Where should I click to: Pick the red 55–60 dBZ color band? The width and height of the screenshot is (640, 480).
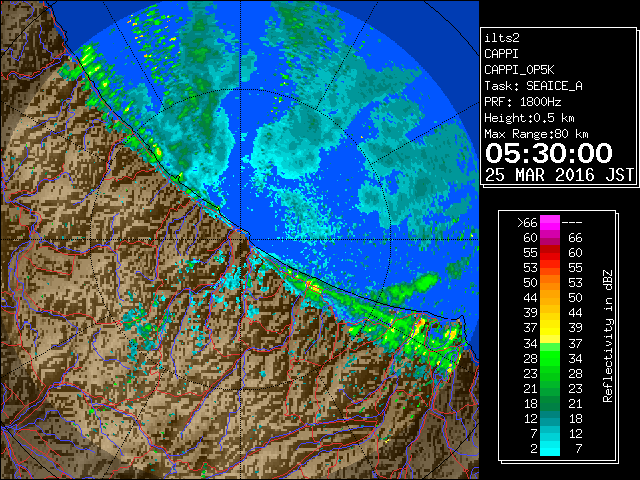point(550,253)
